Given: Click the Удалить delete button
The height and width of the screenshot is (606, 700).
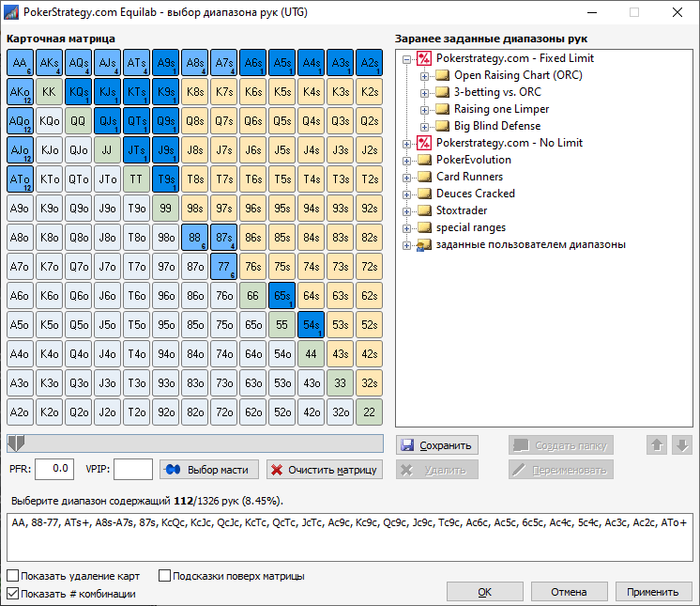Looking at the screenshot, I should (x=437, y=470).
